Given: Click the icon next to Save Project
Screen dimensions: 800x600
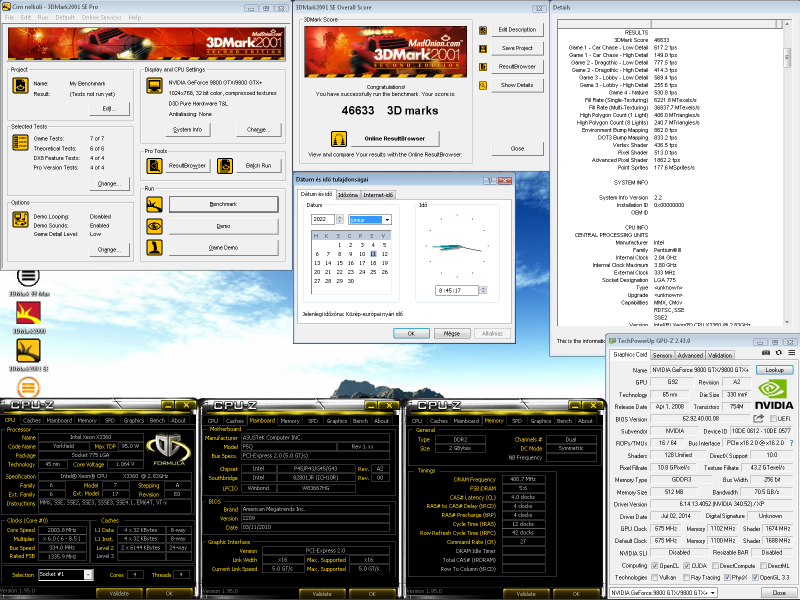Looking at the screenshot, I should pos(483,49).
